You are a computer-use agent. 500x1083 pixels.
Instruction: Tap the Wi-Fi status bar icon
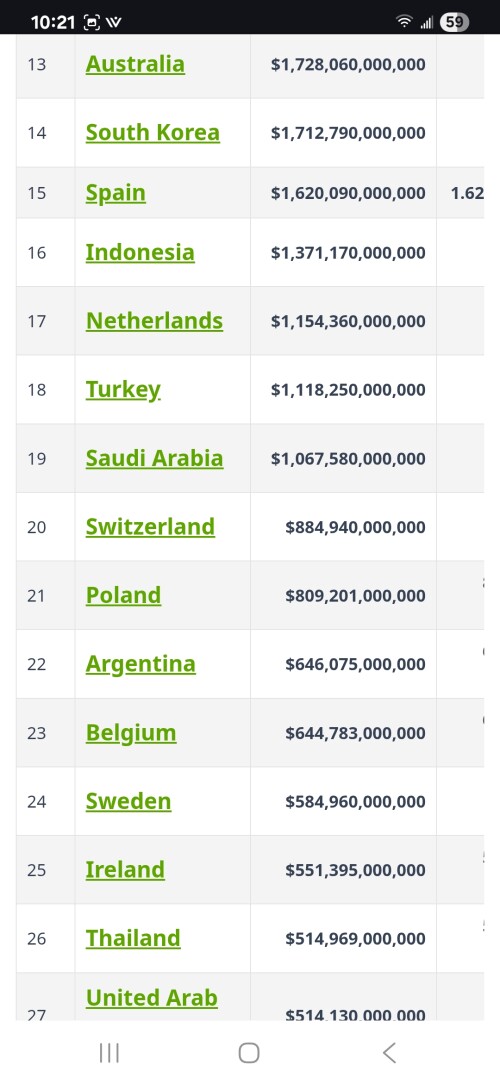point(404,22)
